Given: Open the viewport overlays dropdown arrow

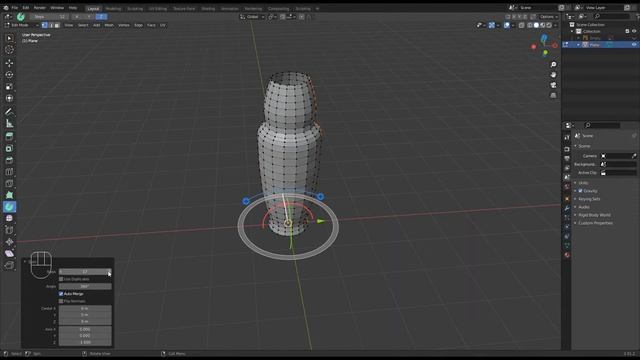Looking at the screenshot, I should [513, 25].
